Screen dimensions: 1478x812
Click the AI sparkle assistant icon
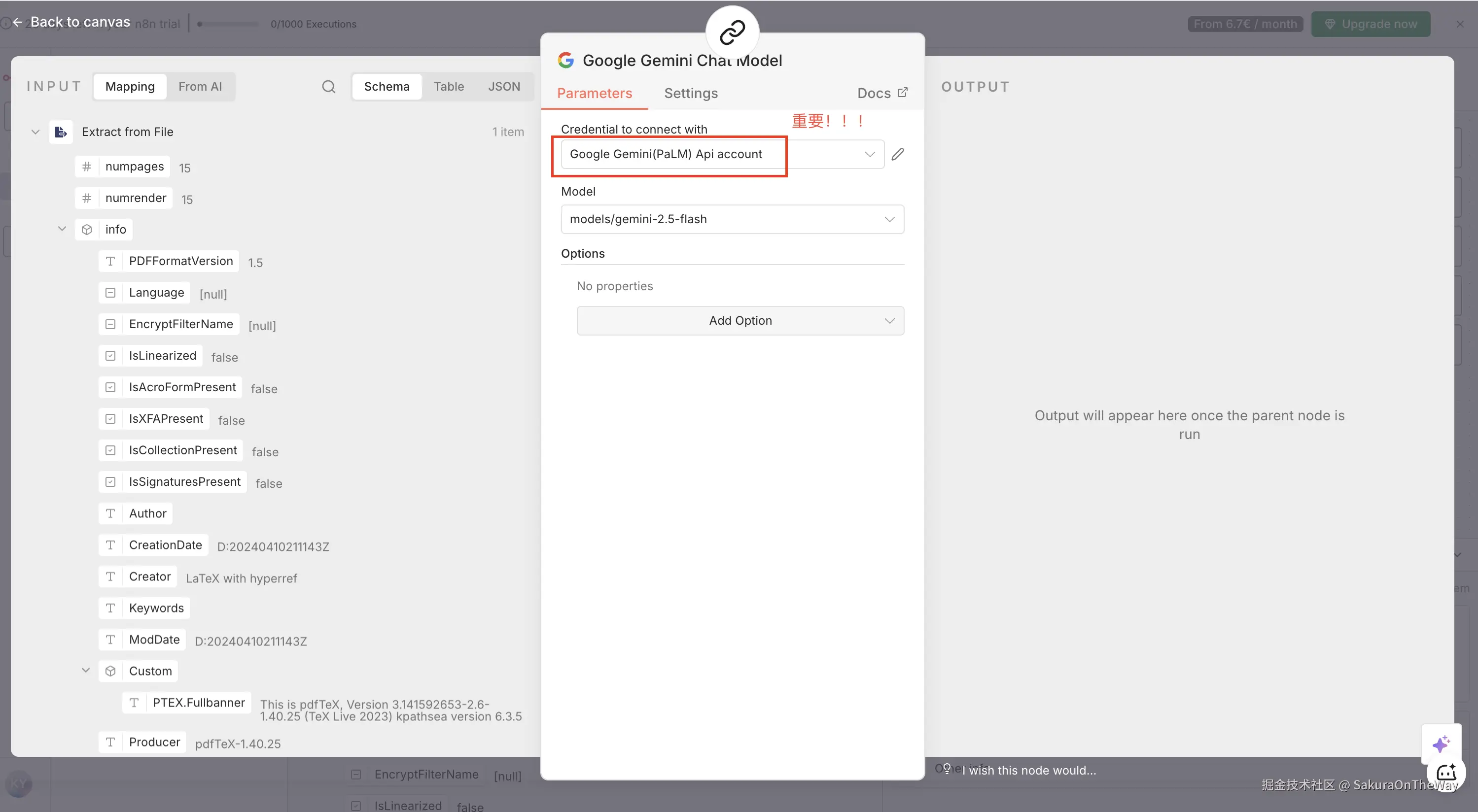click(x=1440, y=744)
